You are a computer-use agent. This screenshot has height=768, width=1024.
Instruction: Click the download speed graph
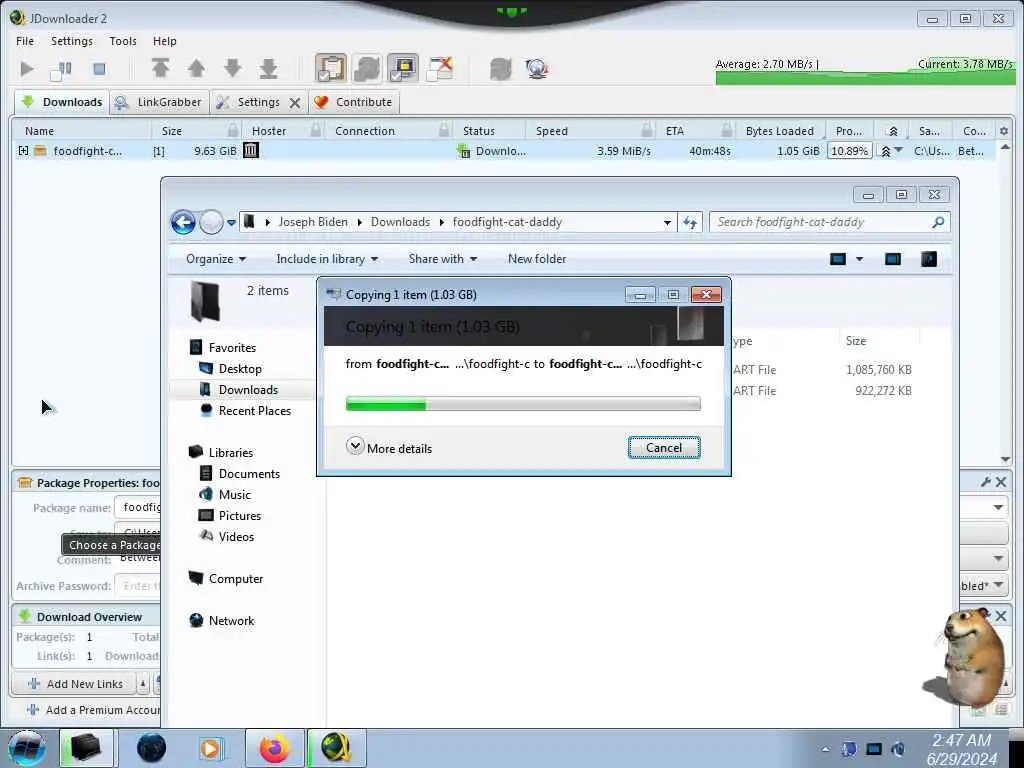coord(865,72)
